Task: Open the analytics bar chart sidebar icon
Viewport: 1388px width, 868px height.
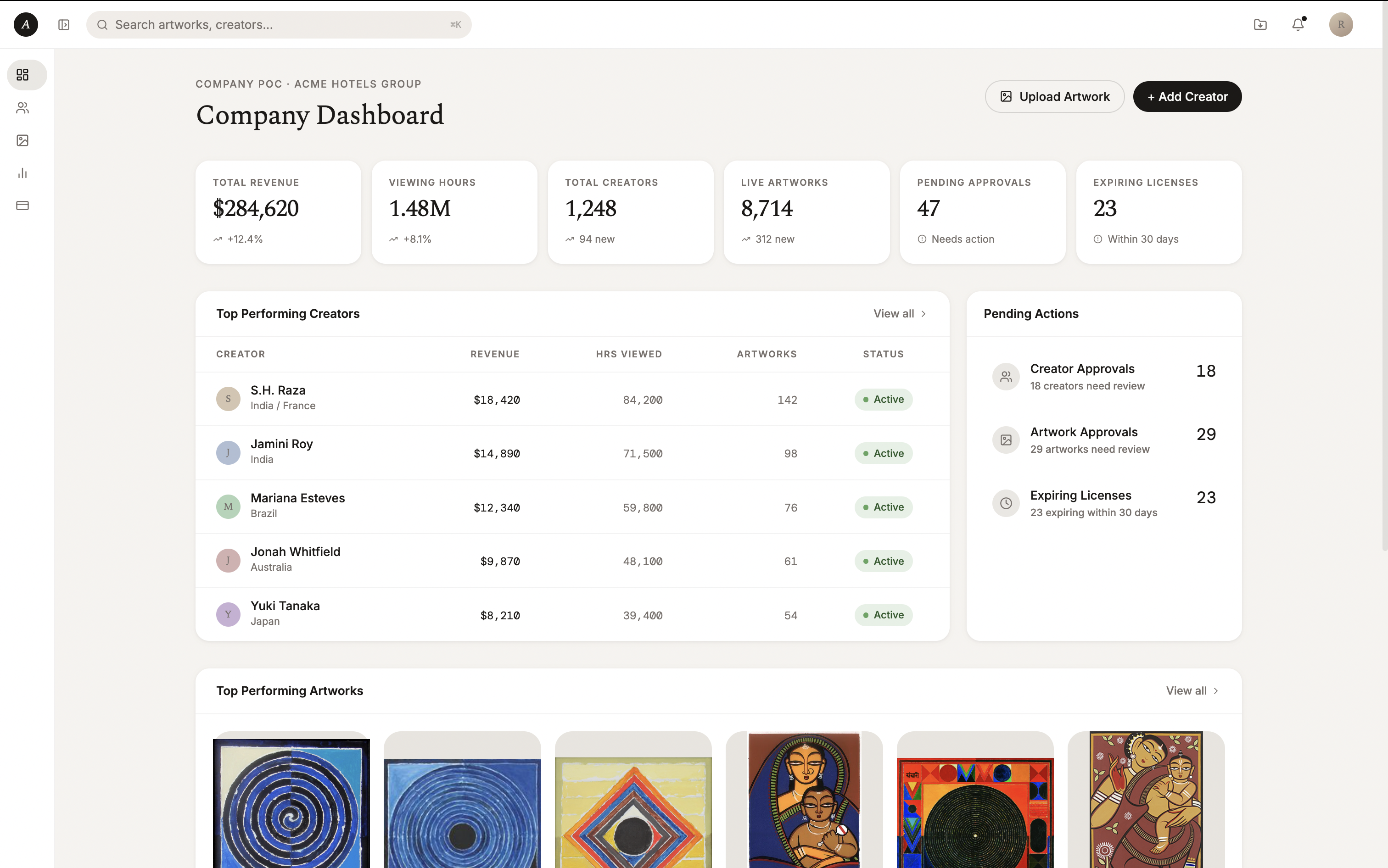Action: pyautogui.click(x=22, y=173)
